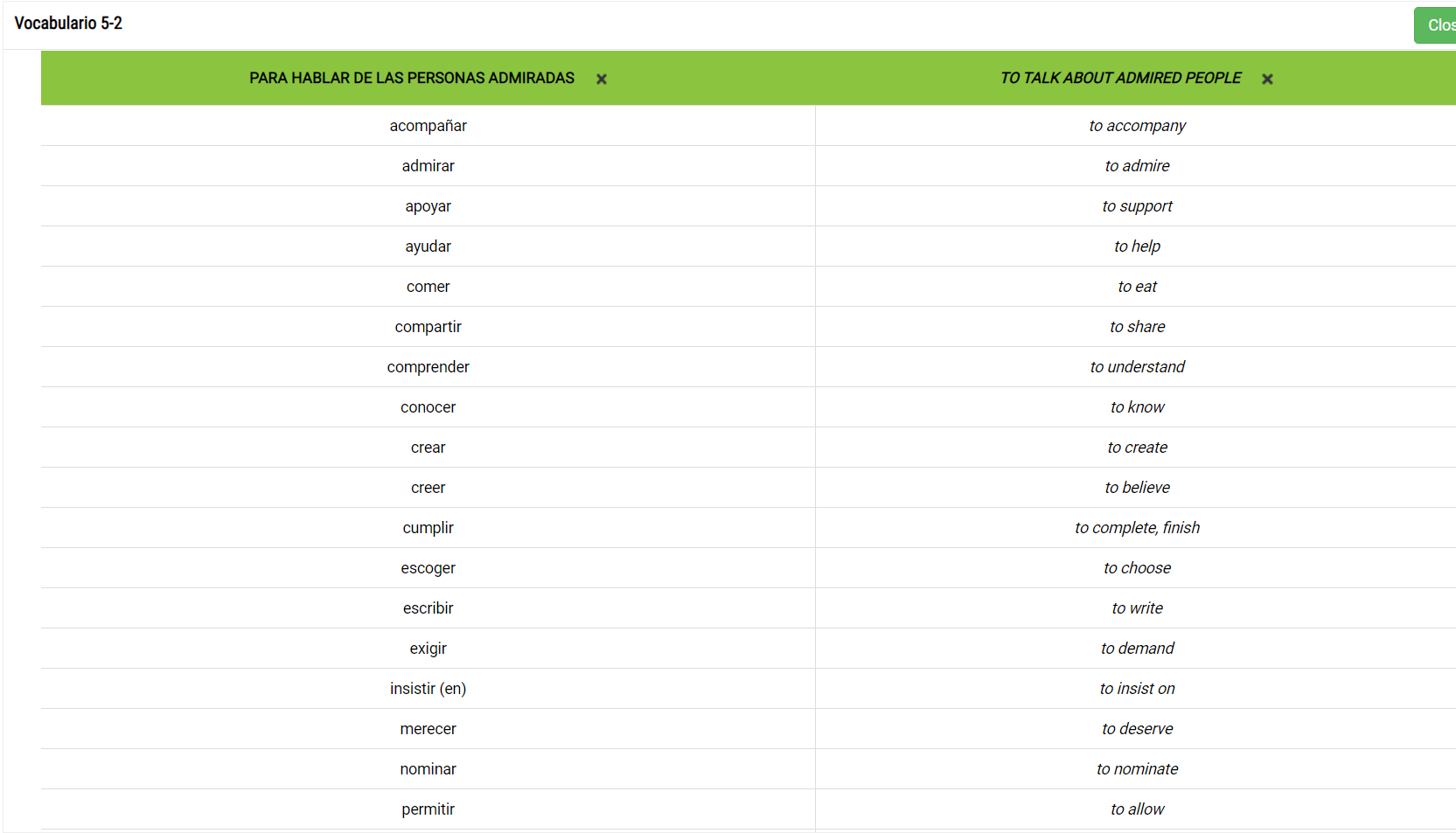Select the translation to understand
Image resolution: width=1456 pixels, height=833 pixels.
1138,367
